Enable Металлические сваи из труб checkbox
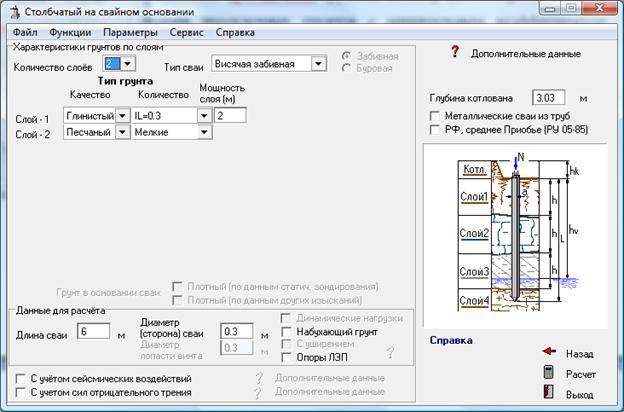Screen dimensions: 624x412 point(435,116)
